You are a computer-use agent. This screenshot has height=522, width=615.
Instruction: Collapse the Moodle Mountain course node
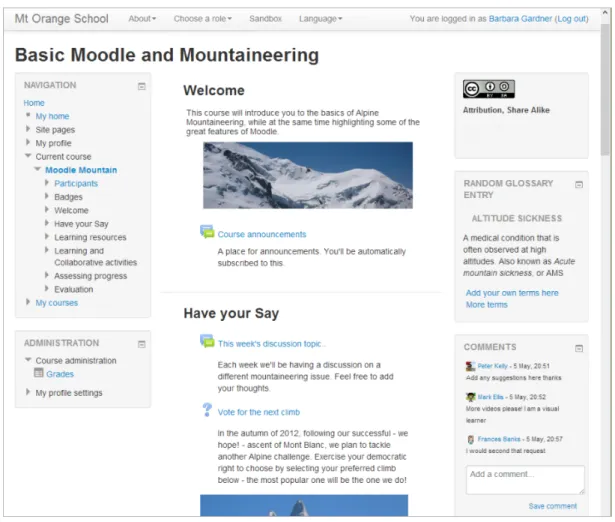[x=37, y=169]
